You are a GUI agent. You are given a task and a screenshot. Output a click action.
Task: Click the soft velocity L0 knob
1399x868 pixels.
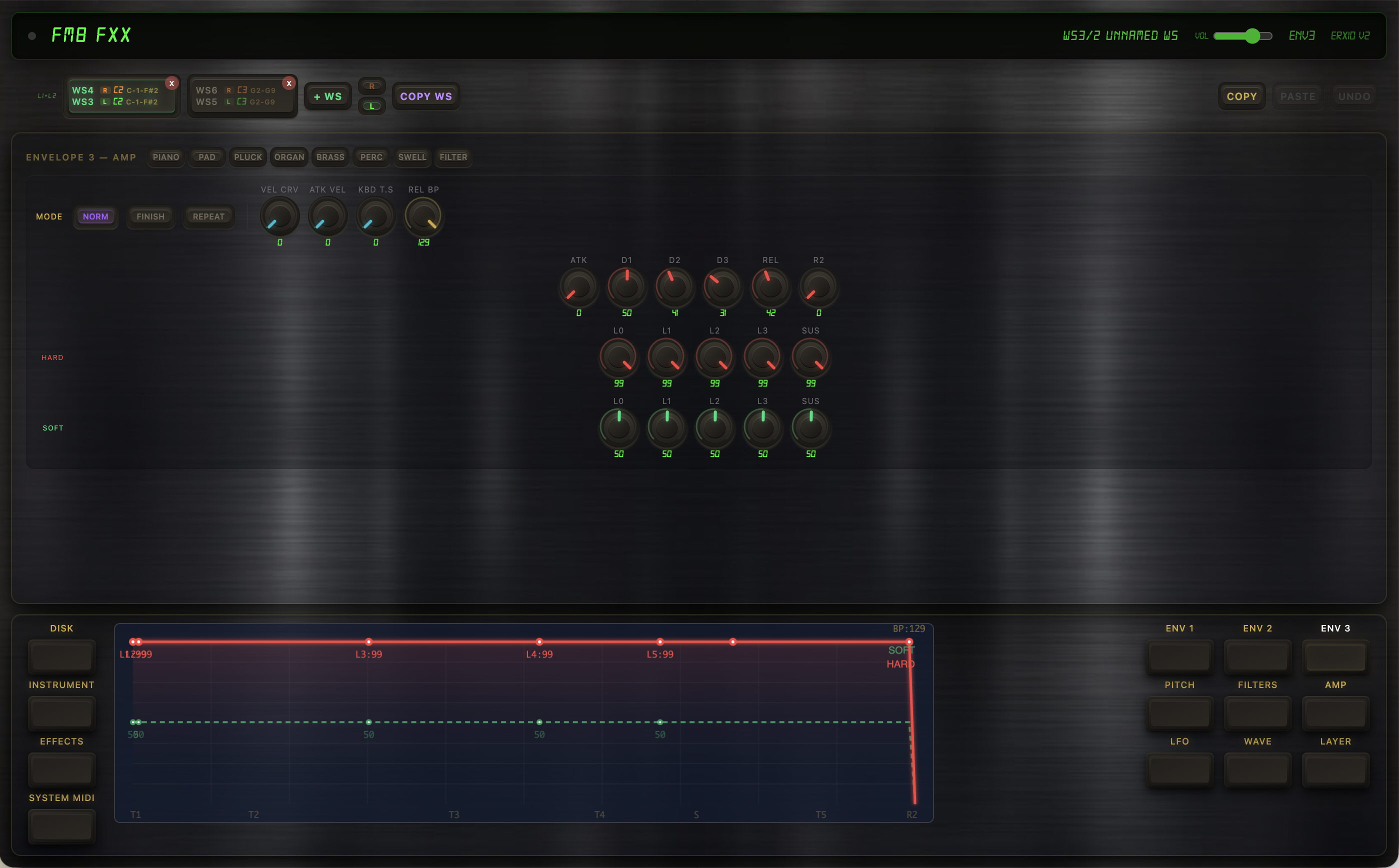click(618, 428)
